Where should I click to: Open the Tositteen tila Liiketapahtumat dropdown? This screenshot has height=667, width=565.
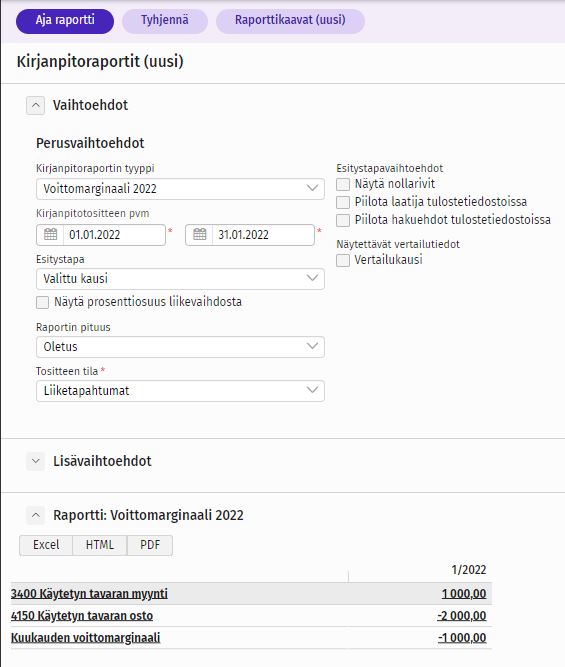(180, 391)
